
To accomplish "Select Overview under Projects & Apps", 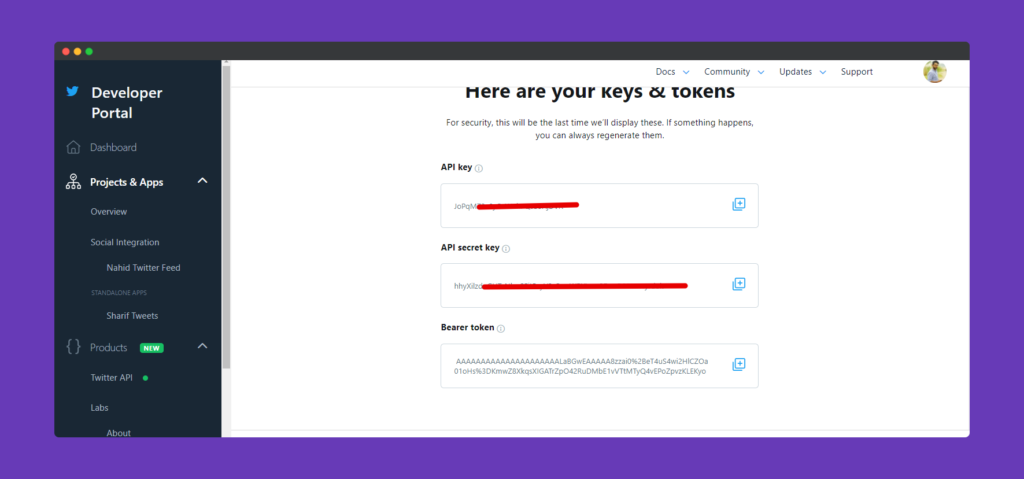I will point(109,212).
